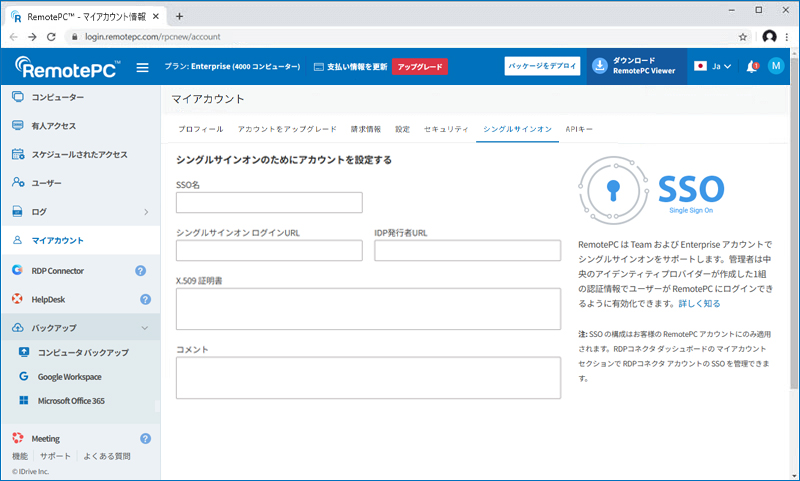Click パッケージをデプロイ button

point(542,66)
